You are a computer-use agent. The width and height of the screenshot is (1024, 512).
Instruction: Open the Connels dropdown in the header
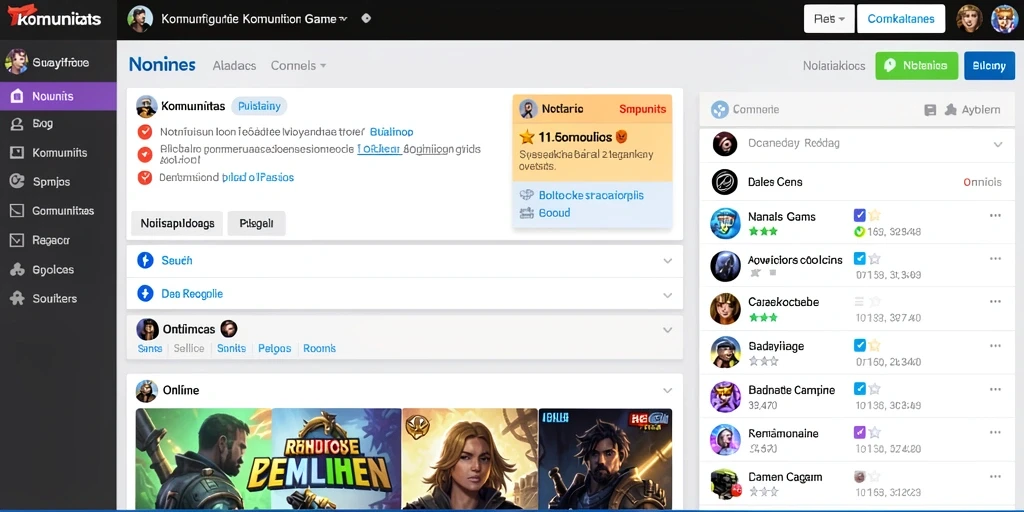pyautogui.click(x=298, y=65)
